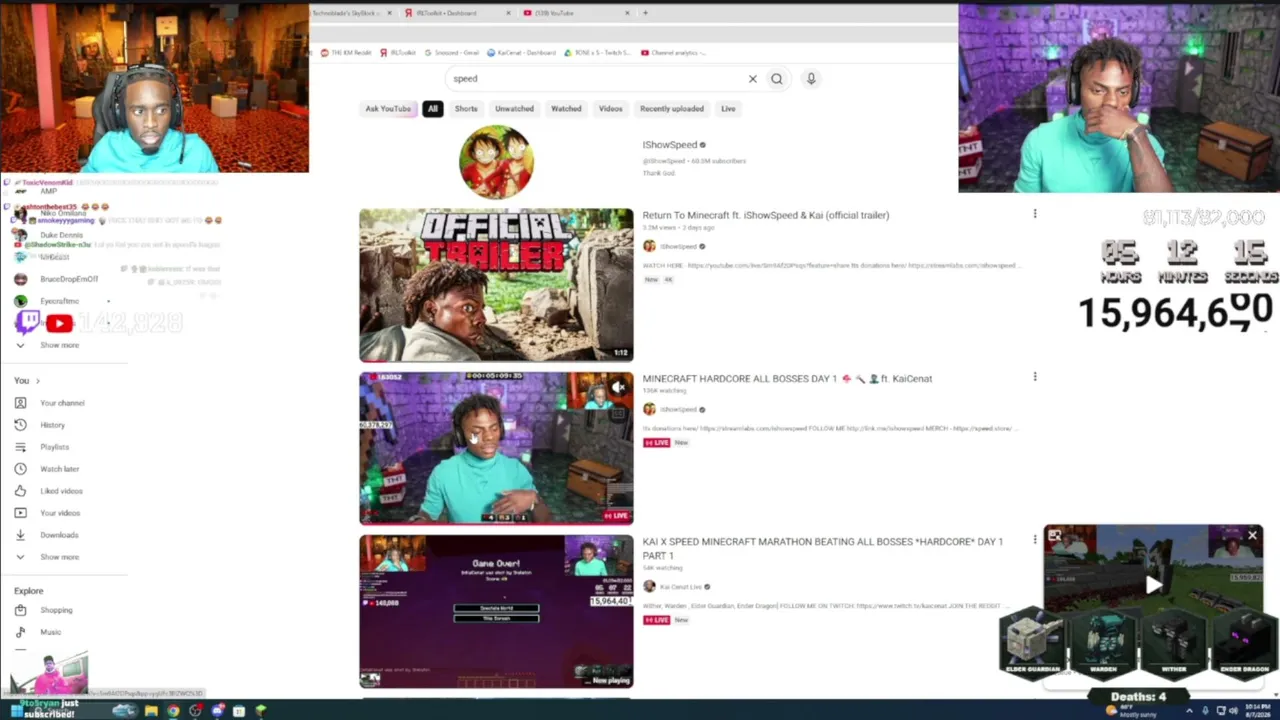This screenshot has width=1280, height=720.
Task: Open the weather widget on the taskbar
Action: (x=1131, y=711)
